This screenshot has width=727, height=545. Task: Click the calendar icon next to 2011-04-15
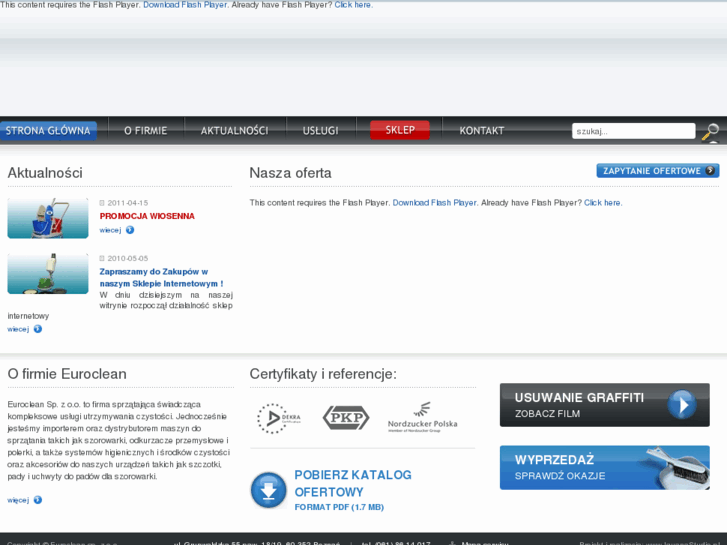[102, 203]
